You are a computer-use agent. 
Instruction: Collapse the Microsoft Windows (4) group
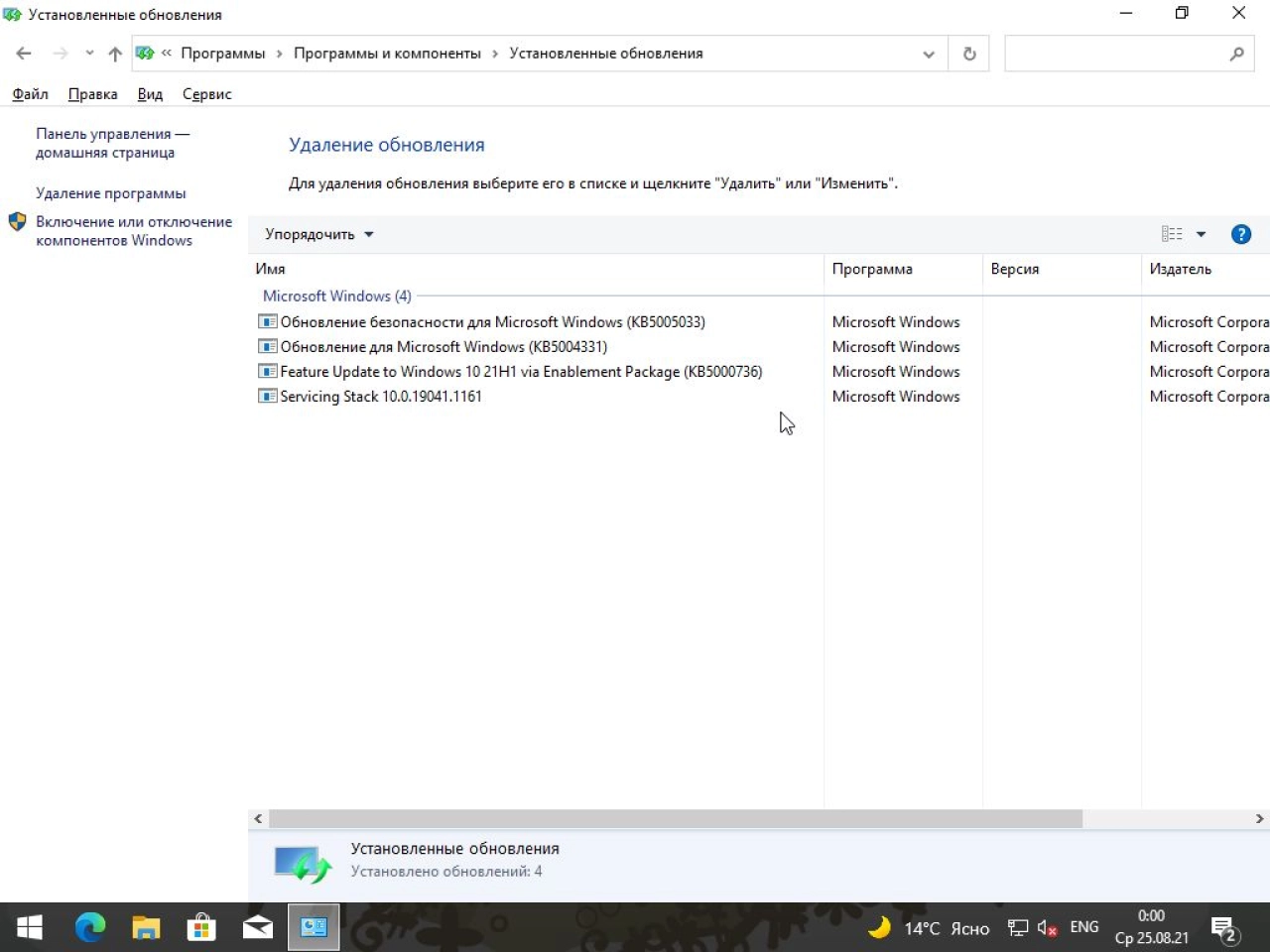pyautogui.click(x=336, y=296)
